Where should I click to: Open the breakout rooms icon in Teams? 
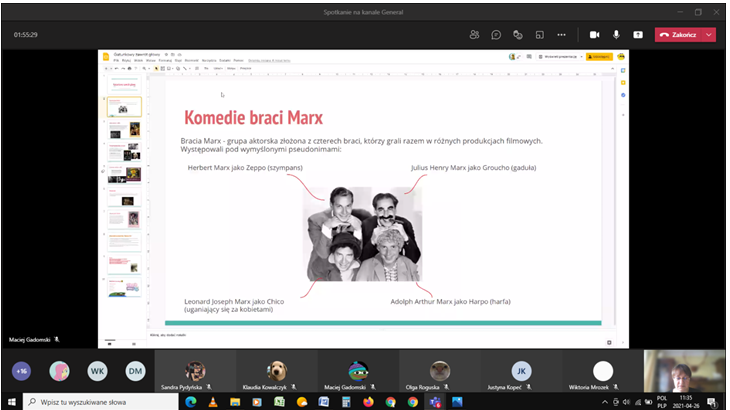[x=540, y=34]
